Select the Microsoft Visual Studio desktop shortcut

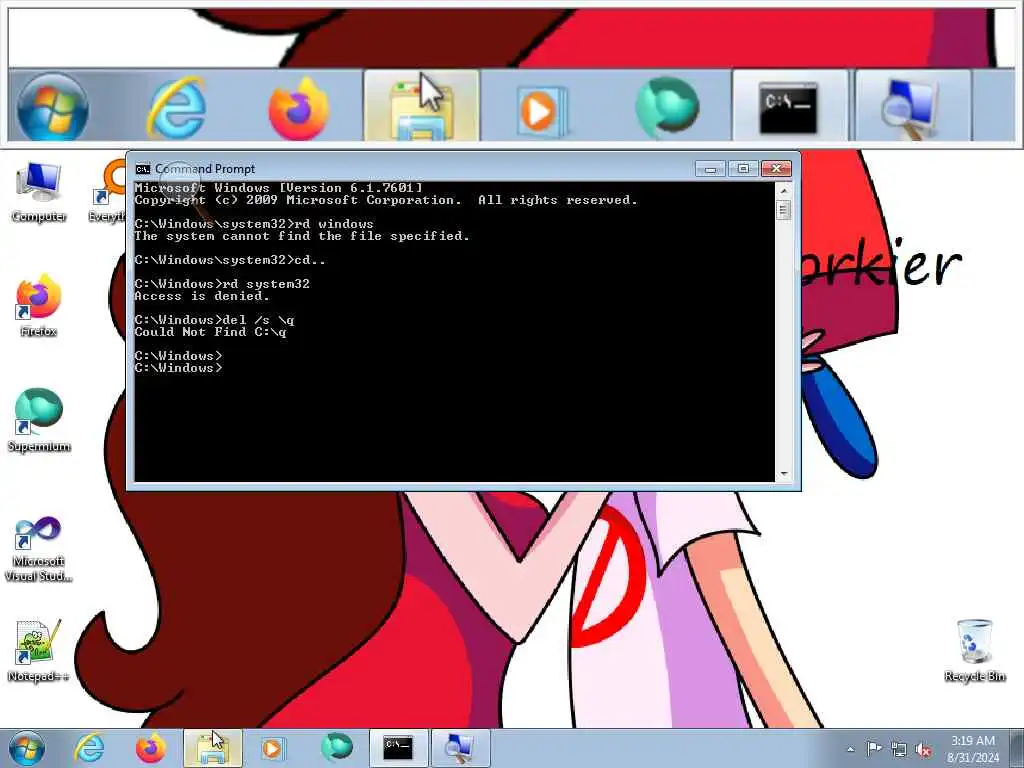click(39, 550)
